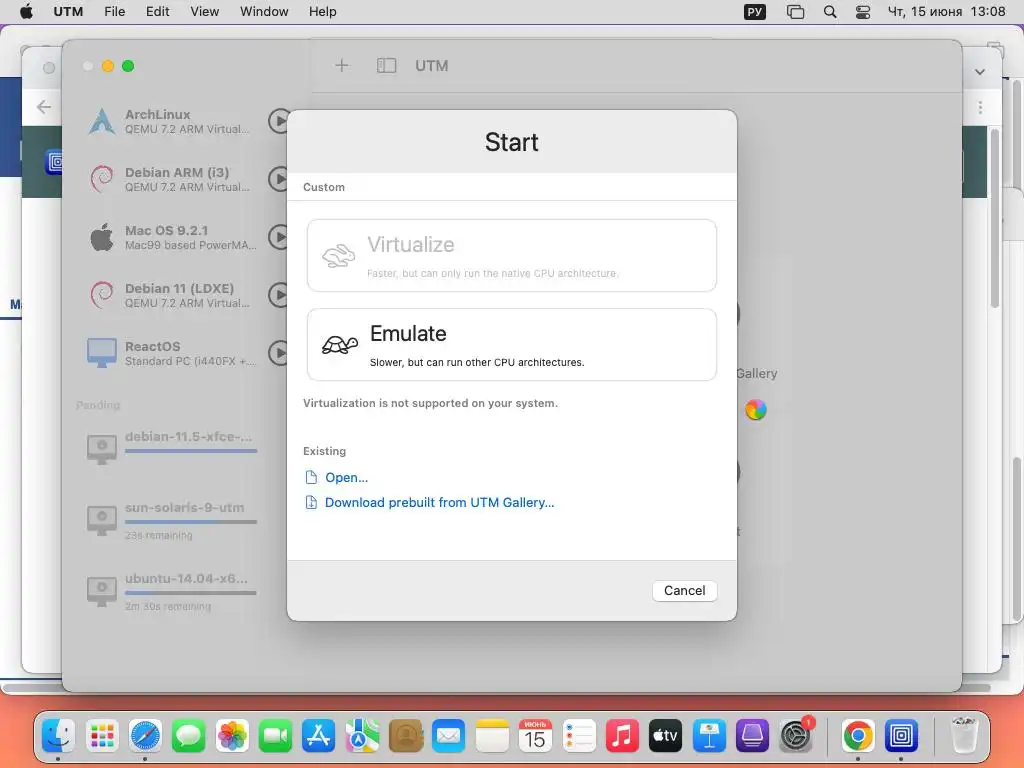The height and width of the screenshot is (768, 1024).
Task: Select ReactOS virtual machine
Action: [171, 353]
